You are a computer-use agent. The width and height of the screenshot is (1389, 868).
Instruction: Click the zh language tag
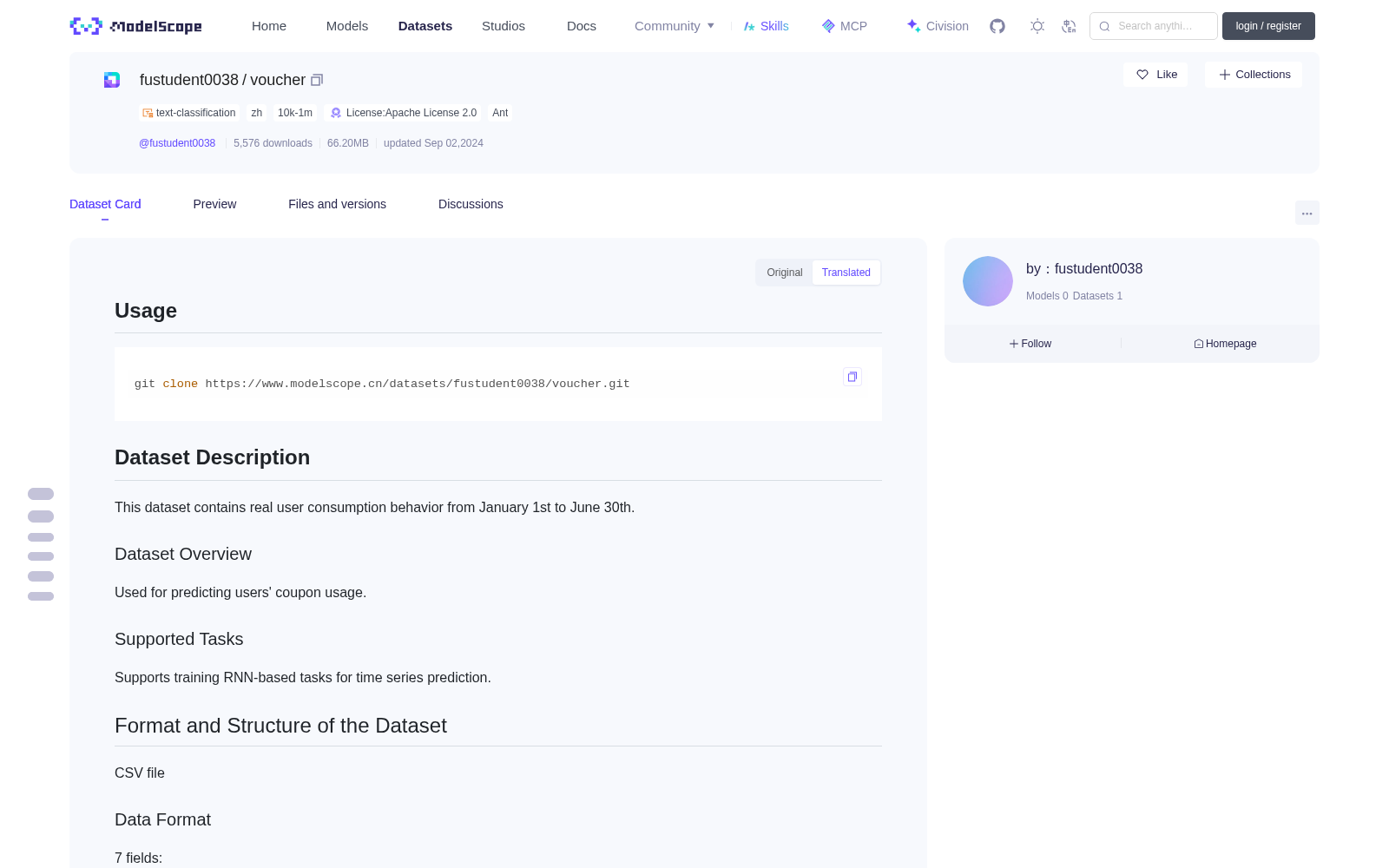(257, 113)
